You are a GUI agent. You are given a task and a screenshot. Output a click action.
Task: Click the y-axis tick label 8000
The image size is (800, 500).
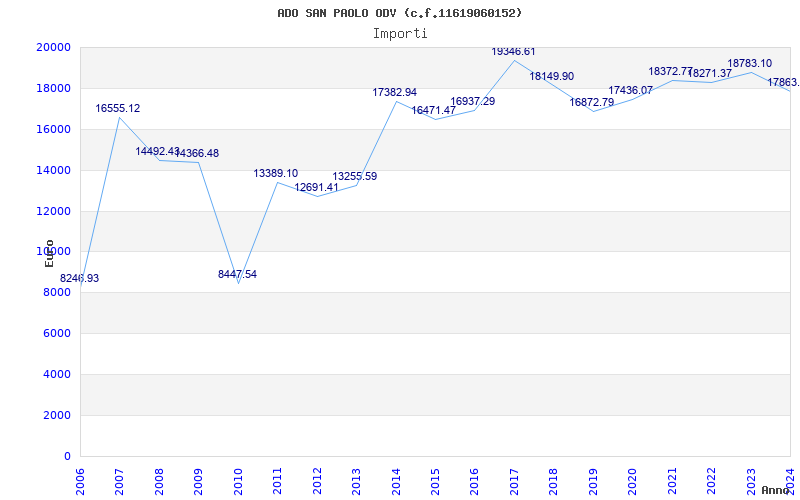tap(57, 293)
